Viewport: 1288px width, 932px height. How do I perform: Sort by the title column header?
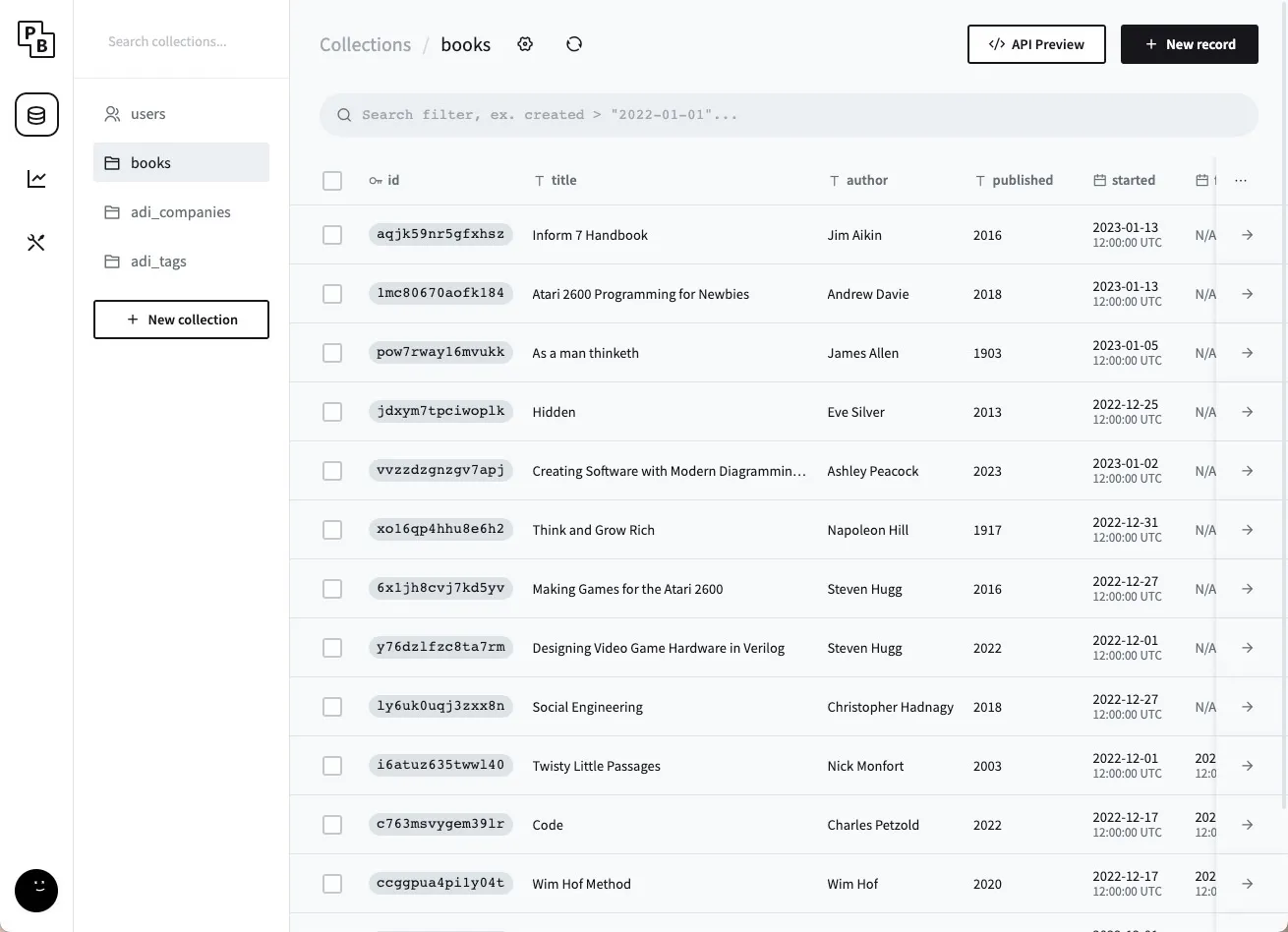(x=563, y=181)
